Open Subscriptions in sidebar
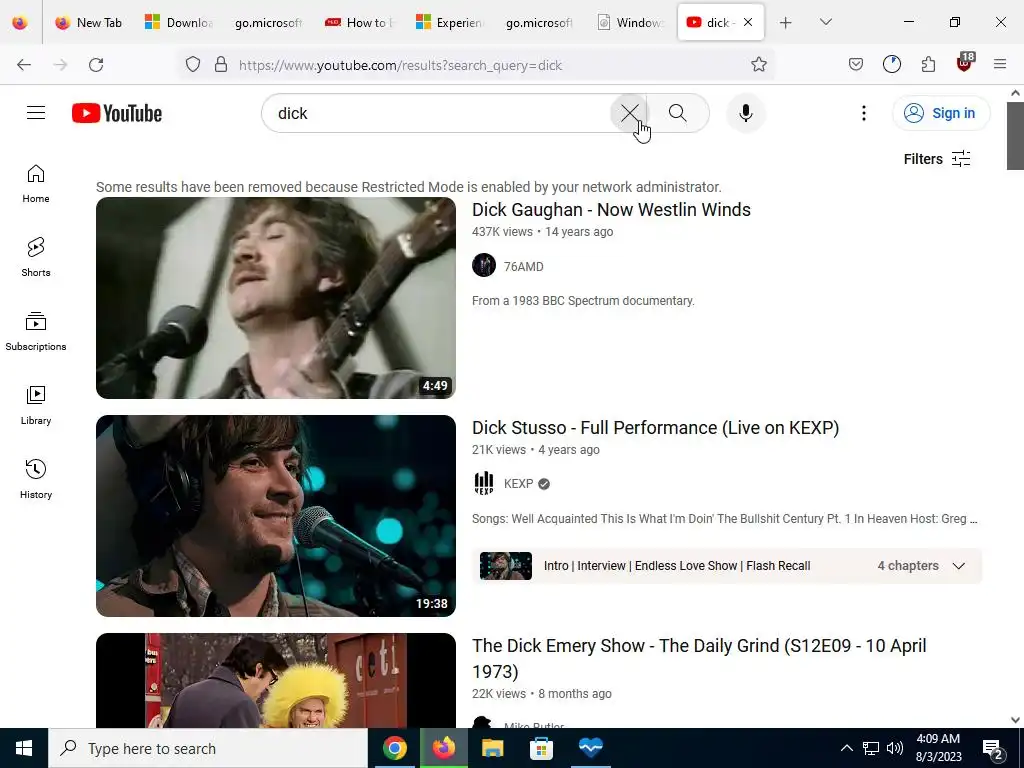Image resolution: width=1024 pixels, height=768 pixels. [x=36, y=331]
